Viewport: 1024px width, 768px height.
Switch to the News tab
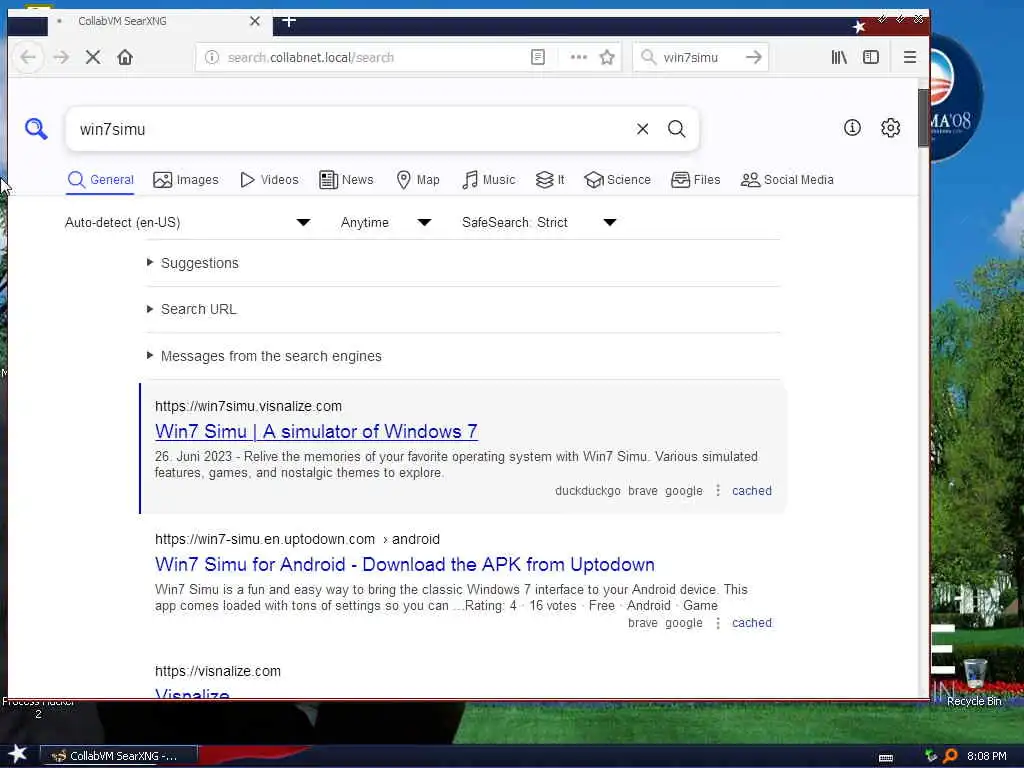tap(346, 180)
